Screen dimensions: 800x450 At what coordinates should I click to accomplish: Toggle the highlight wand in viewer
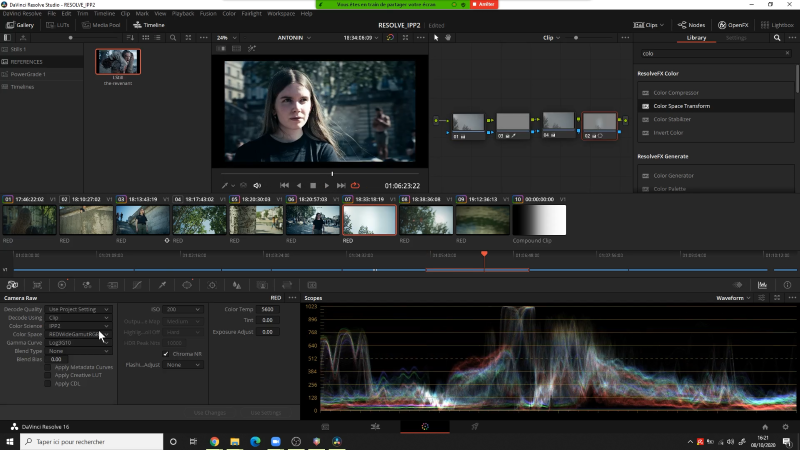[252, 48]
